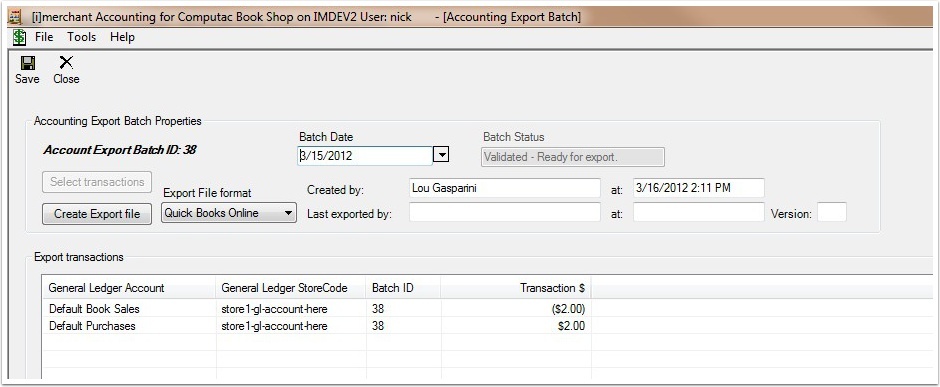
Task: Open the Batch Date calendar dropdown arrow
Action: click(441, 156)
